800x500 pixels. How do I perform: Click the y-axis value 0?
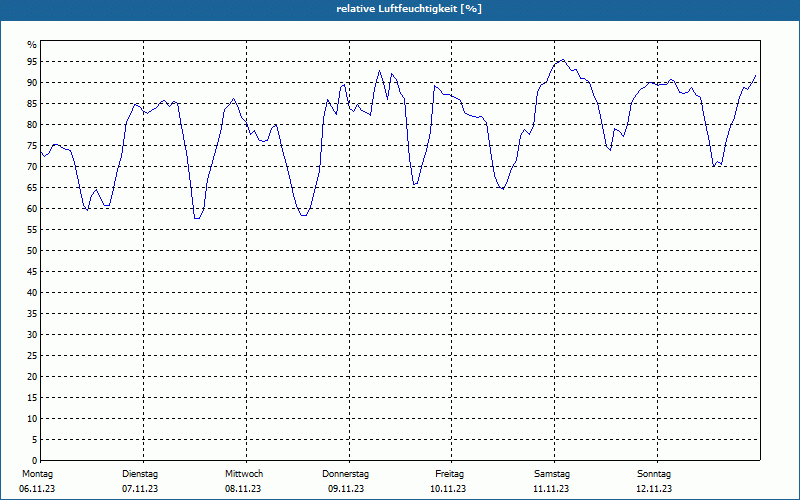(x=35, y=461)
